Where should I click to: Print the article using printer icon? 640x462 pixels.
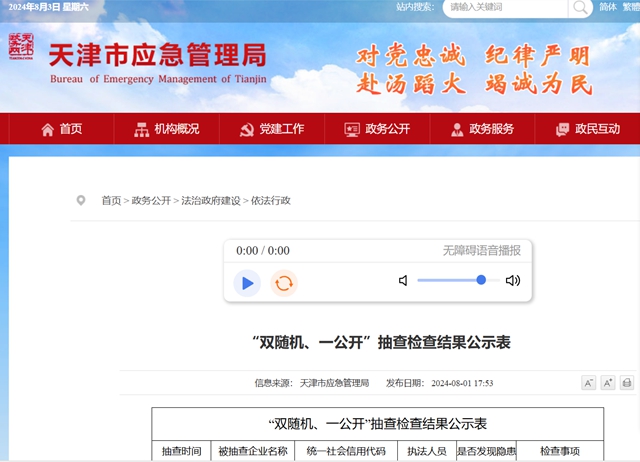(626, 383)
